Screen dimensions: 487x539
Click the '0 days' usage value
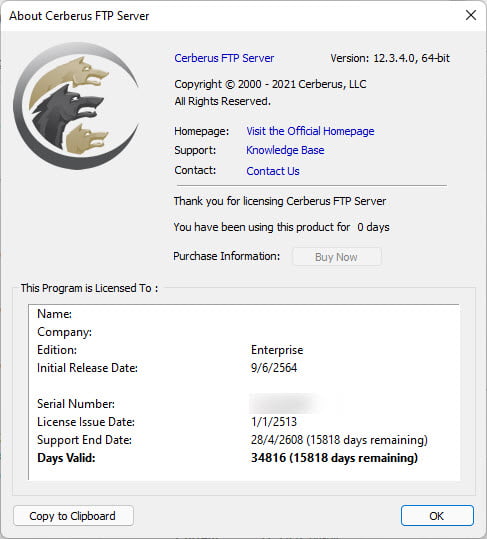tap(373, 227)
